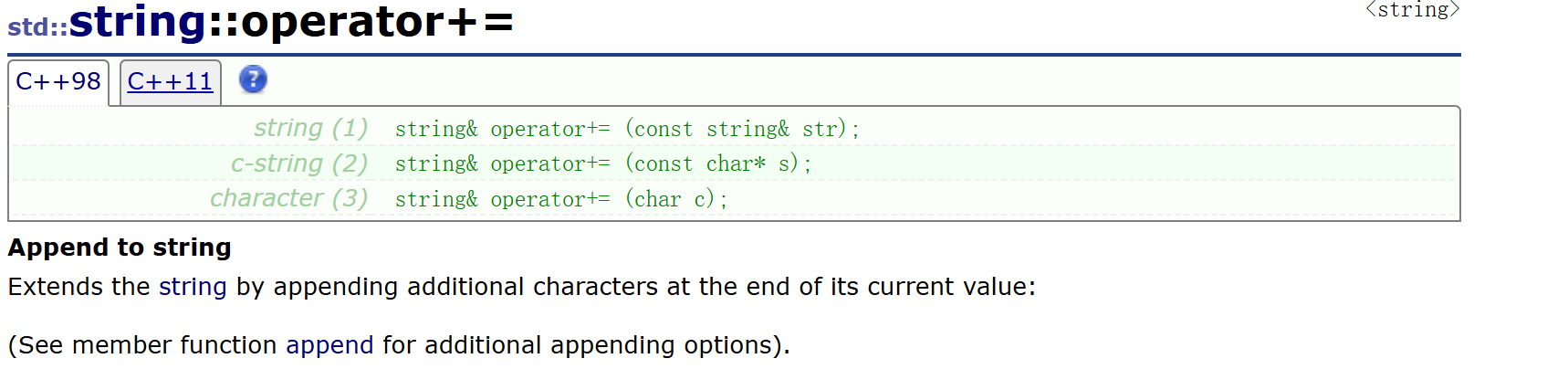
Task: Select the 'character (3)' overload label
Action: click(288, 198)
